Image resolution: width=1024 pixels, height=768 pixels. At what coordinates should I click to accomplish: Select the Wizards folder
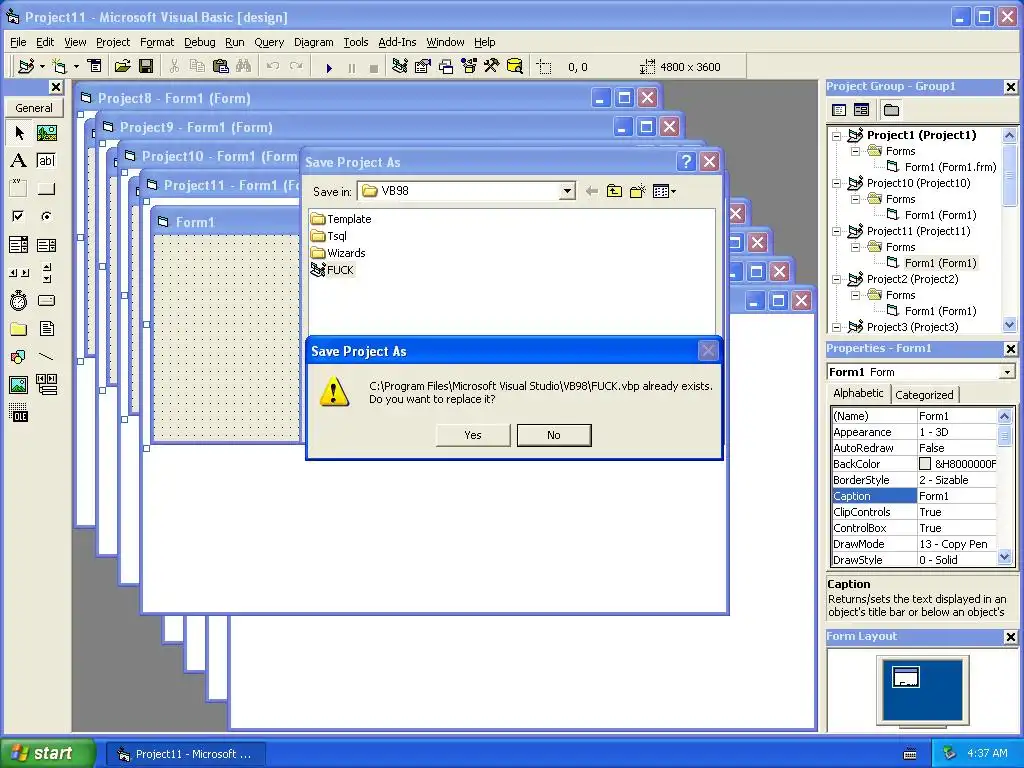click(x=338, y=253)
